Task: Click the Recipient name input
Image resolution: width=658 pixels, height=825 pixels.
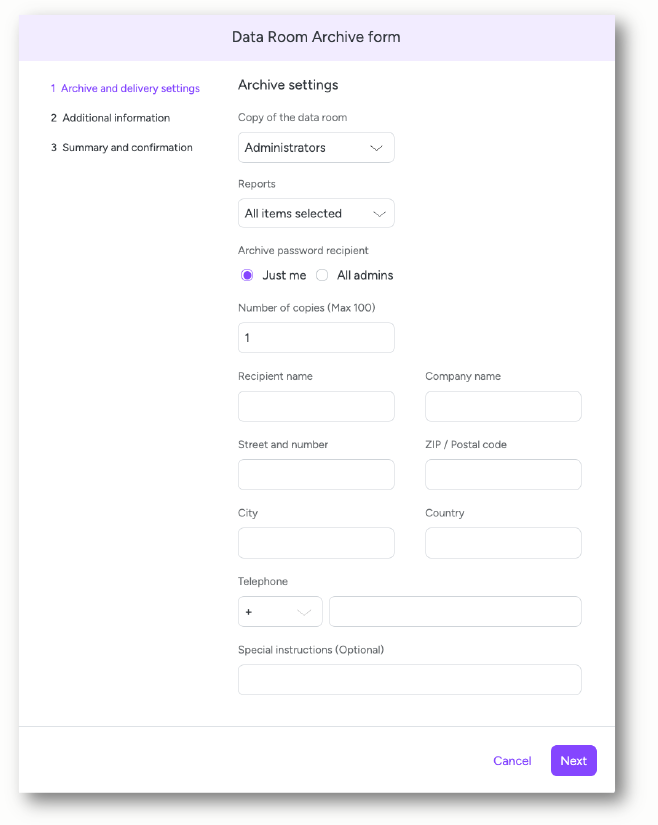Action: point(316,406)
